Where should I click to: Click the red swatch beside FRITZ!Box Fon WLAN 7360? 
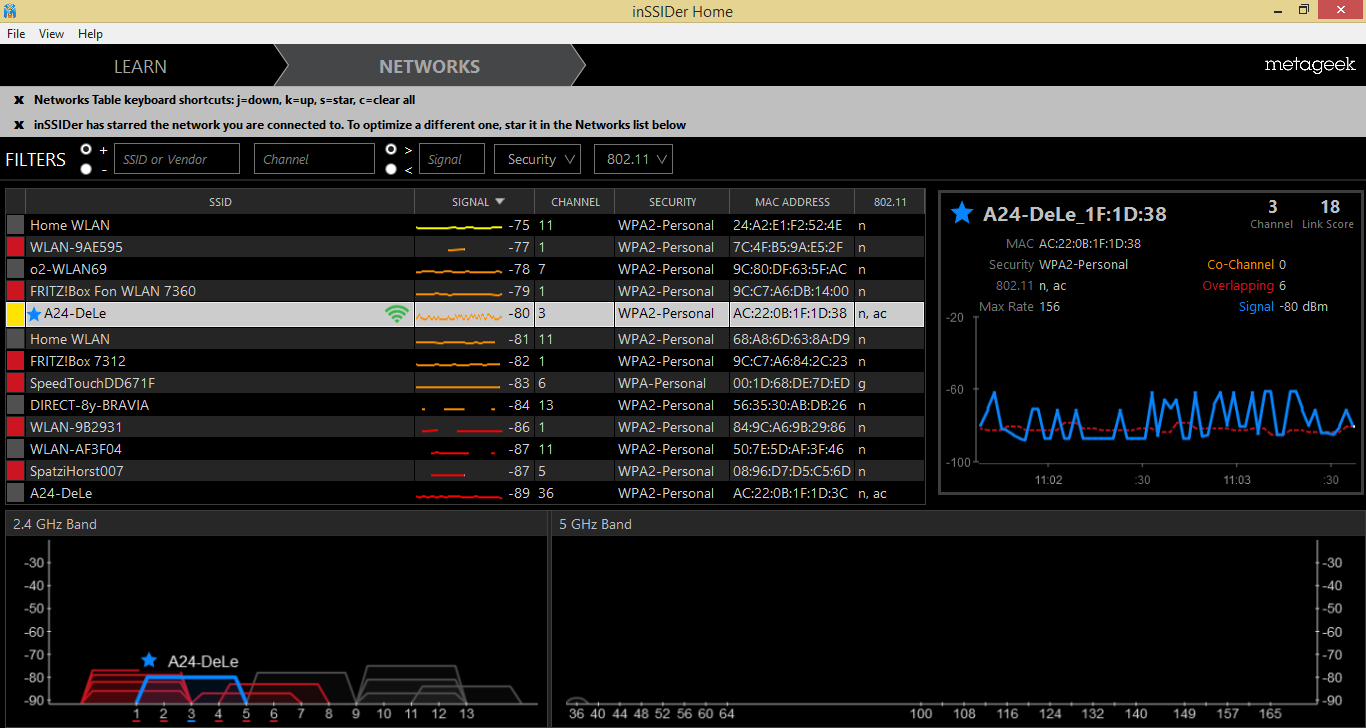click(15, 291)
